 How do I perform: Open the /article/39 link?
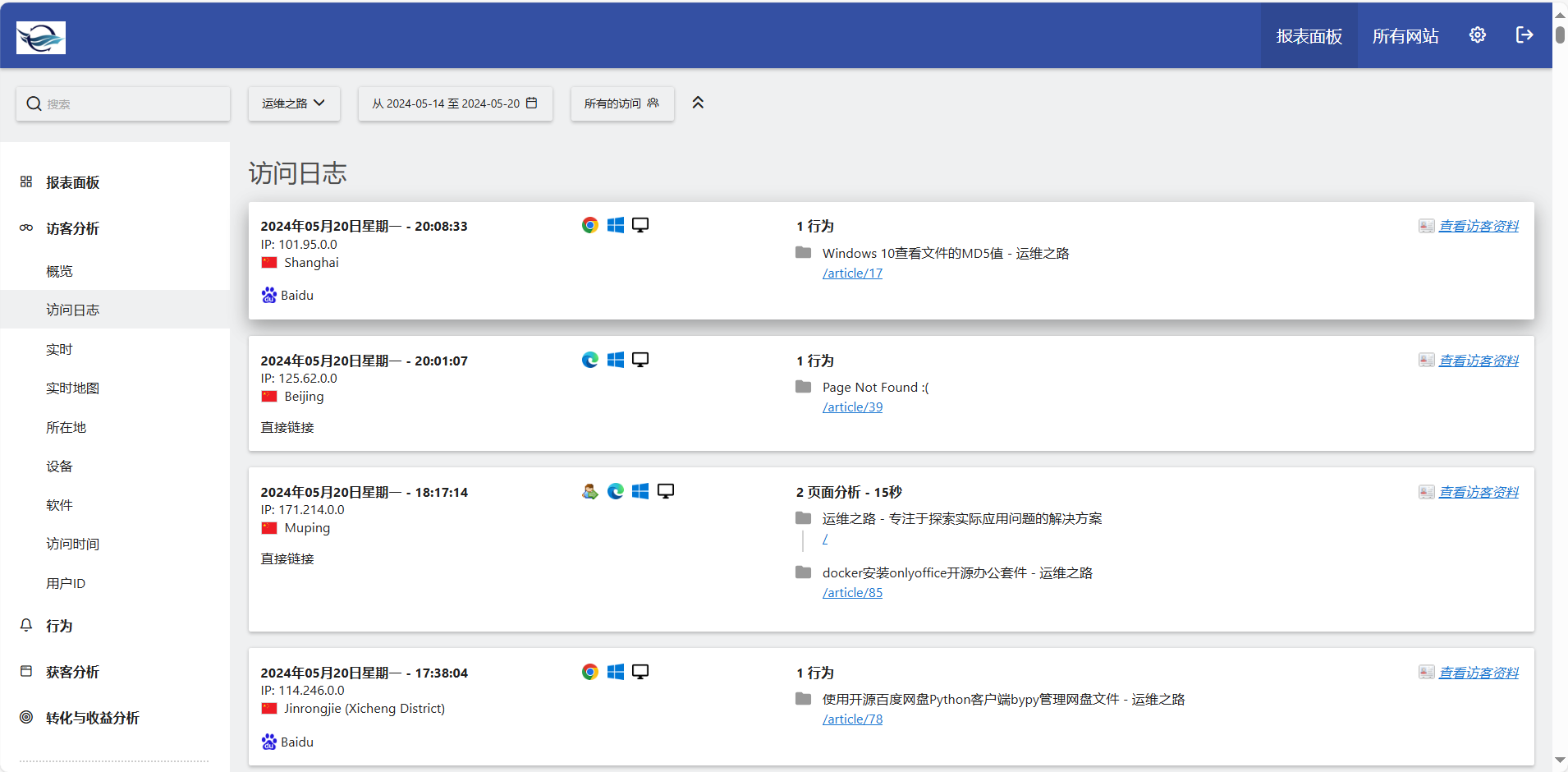(852, 407)
